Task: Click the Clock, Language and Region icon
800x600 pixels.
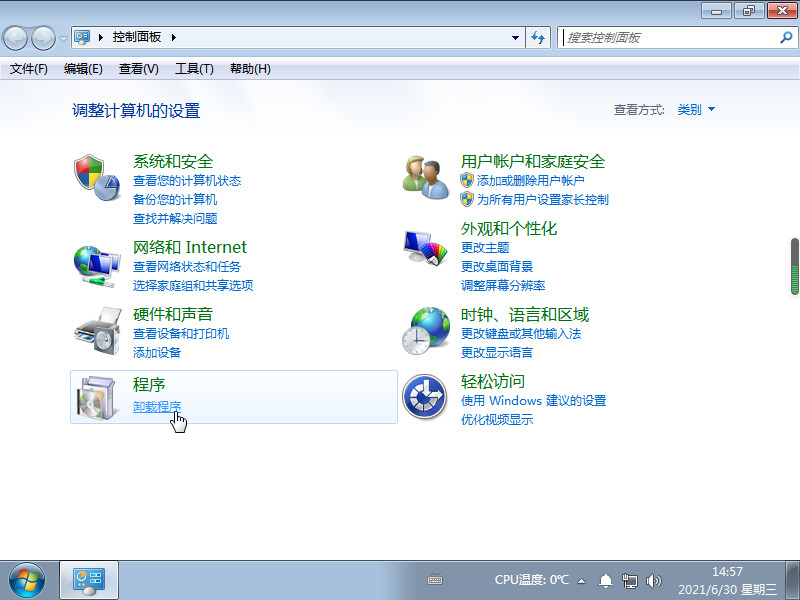Action: click(425, 331)
